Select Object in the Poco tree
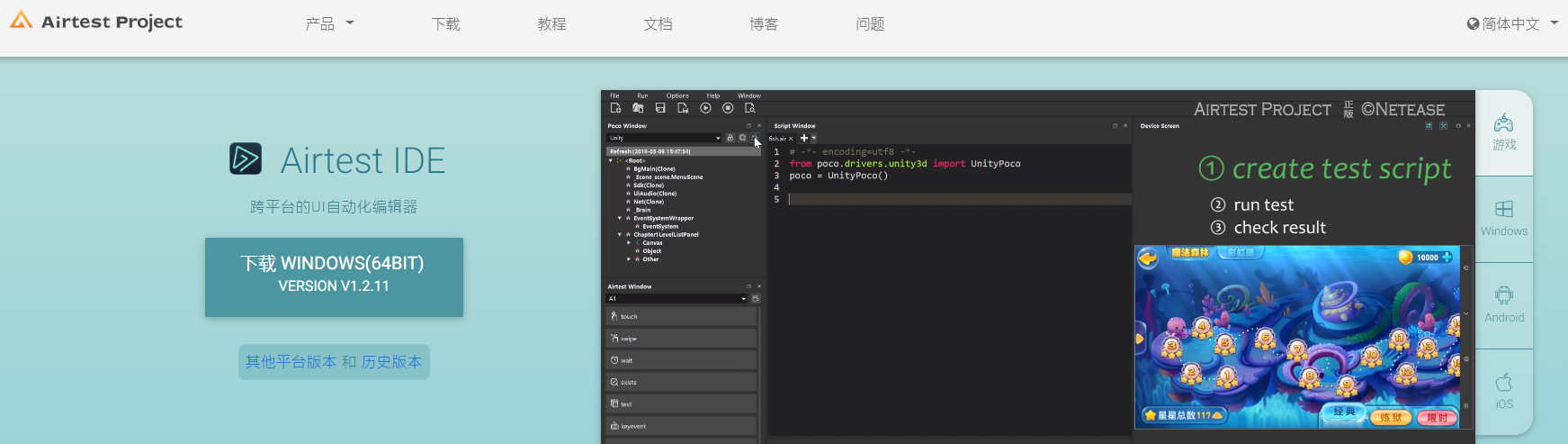This screenshot has height=444, width=1568. click(651, 250)
